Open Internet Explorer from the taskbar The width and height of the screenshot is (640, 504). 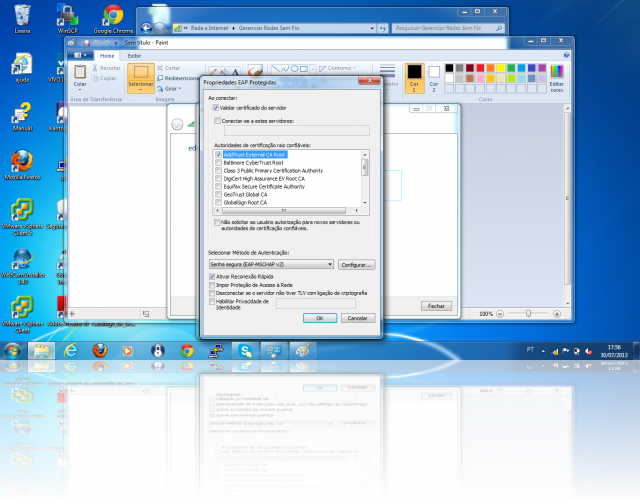click(x=71, y=351)
